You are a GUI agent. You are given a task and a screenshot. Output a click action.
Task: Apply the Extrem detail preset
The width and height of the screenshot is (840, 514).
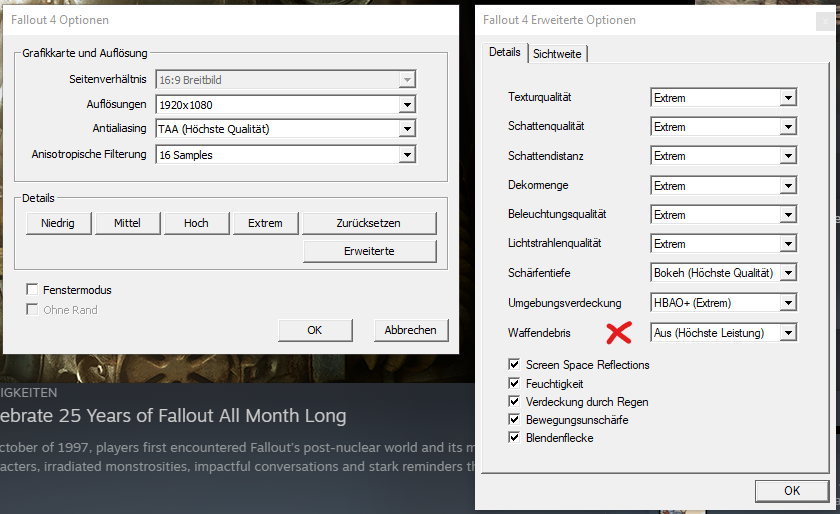[x=266, y=223]
